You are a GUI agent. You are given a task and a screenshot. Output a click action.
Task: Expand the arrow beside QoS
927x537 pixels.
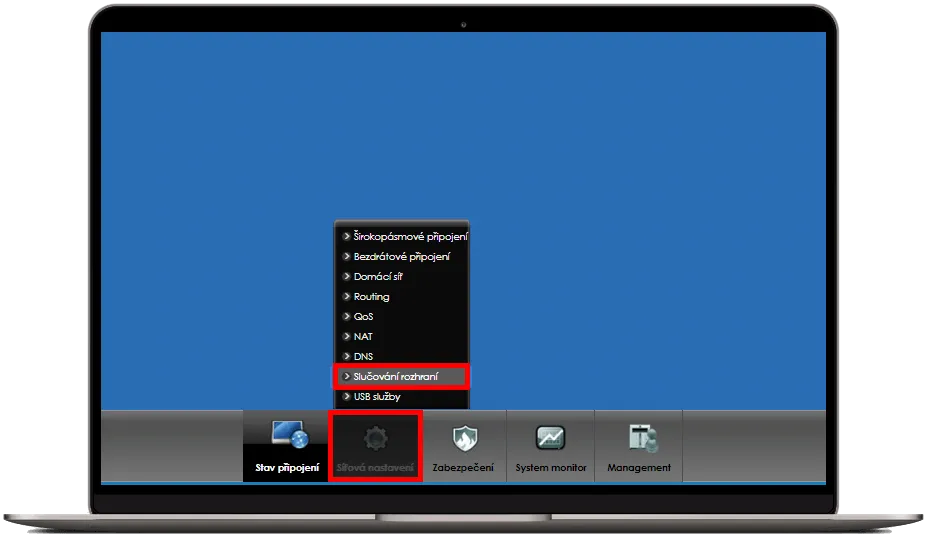point(346,317)
